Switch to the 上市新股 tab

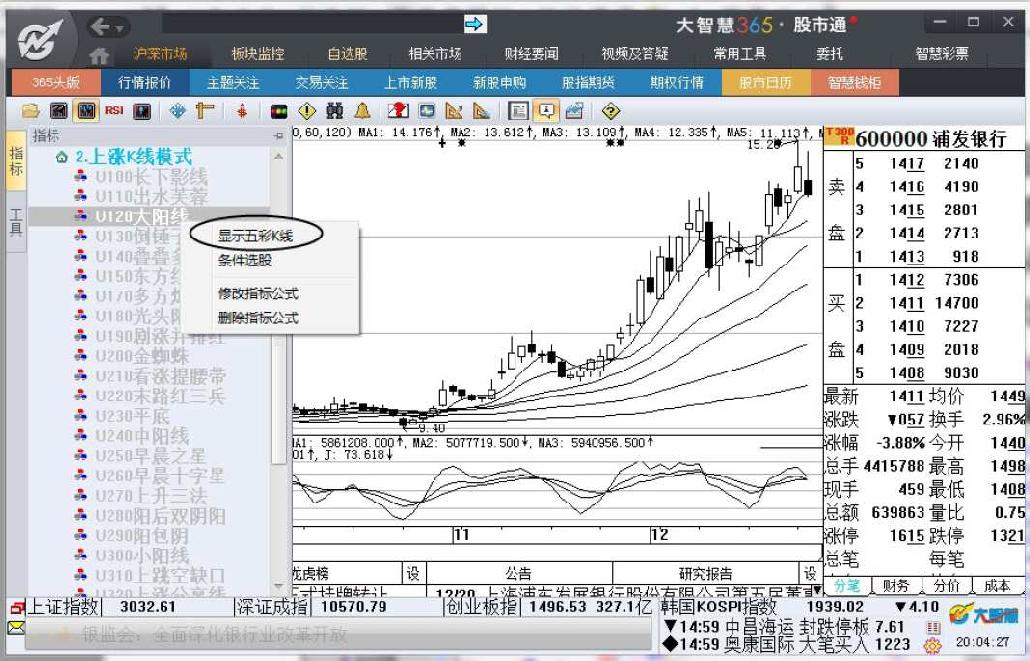[411, 83]
